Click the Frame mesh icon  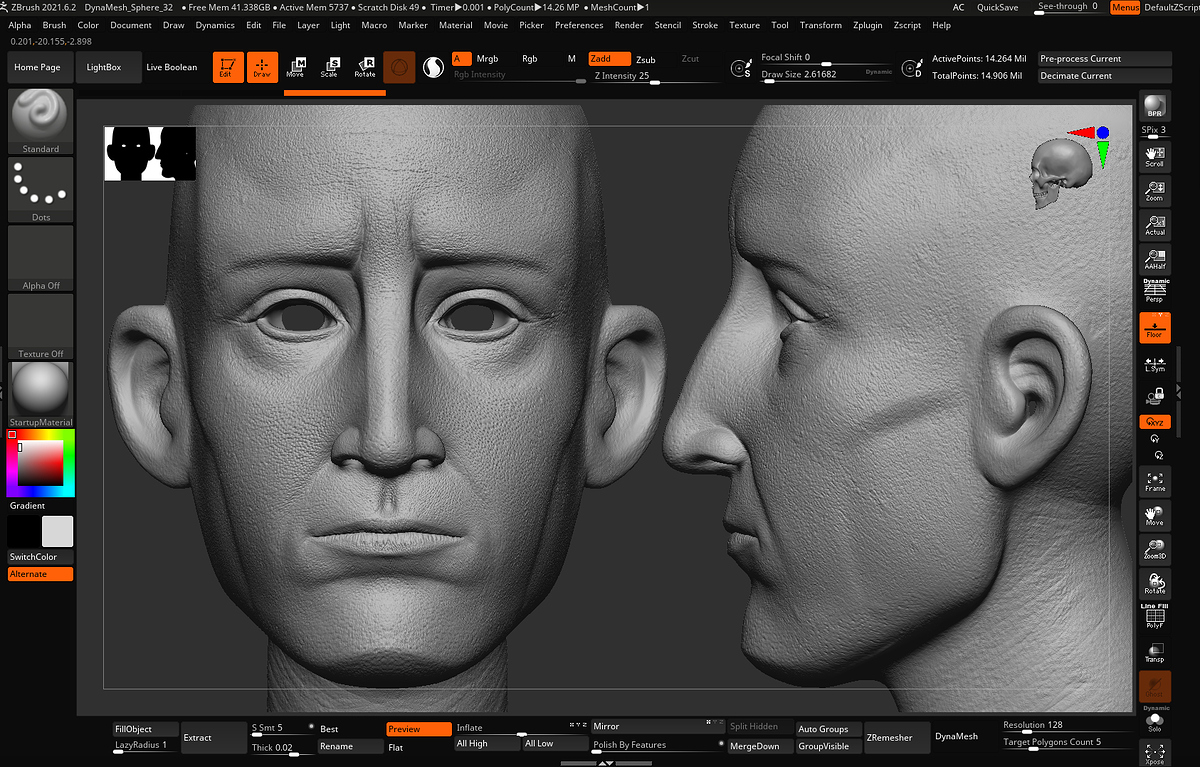1155,481
